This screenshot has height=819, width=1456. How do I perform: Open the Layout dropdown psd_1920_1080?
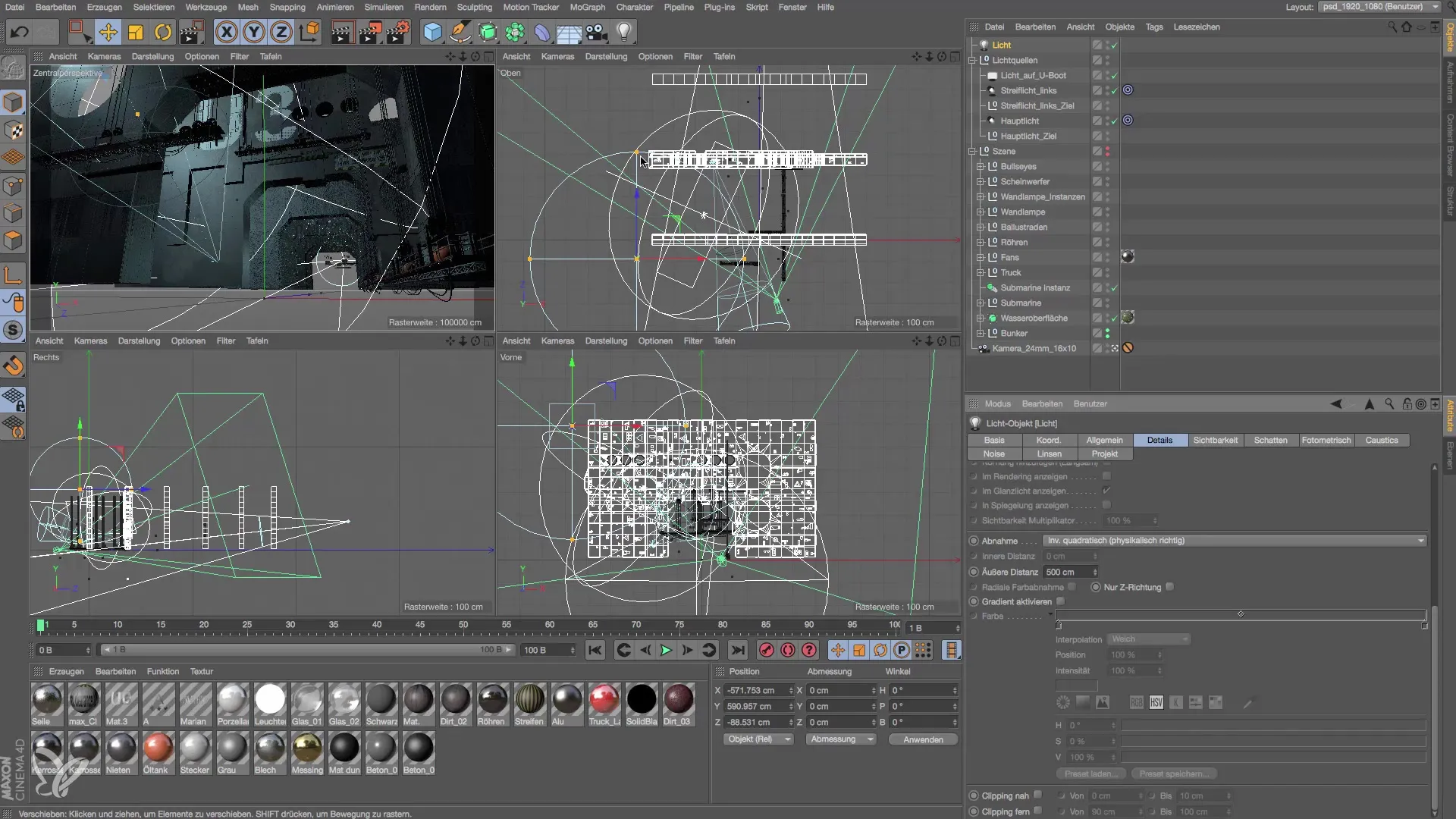[1380, 7]
